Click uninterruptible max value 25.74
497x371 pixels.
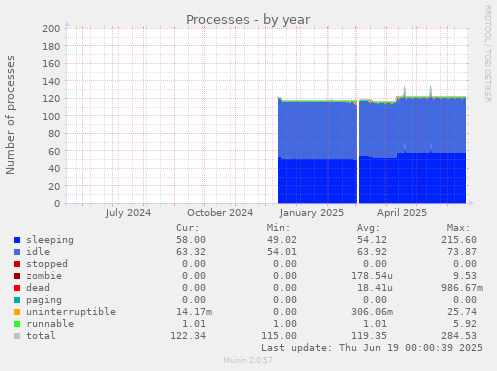click(462, 312)
